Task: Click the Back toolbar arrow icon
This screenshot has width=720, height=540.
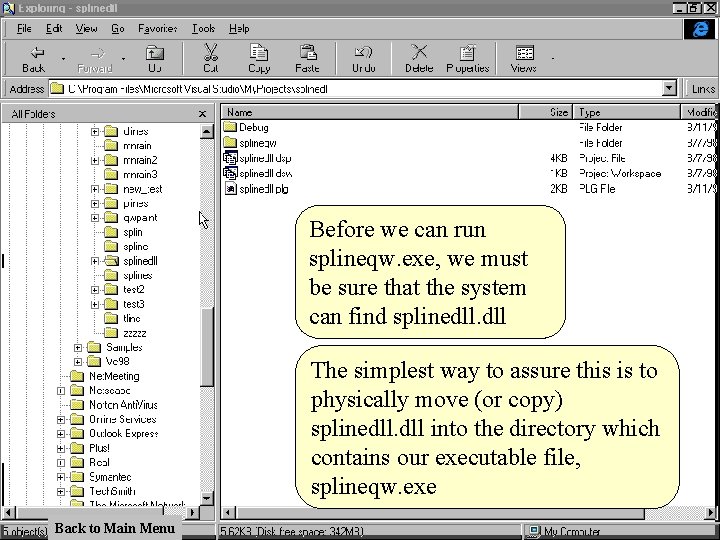Action: click(35, 53)
